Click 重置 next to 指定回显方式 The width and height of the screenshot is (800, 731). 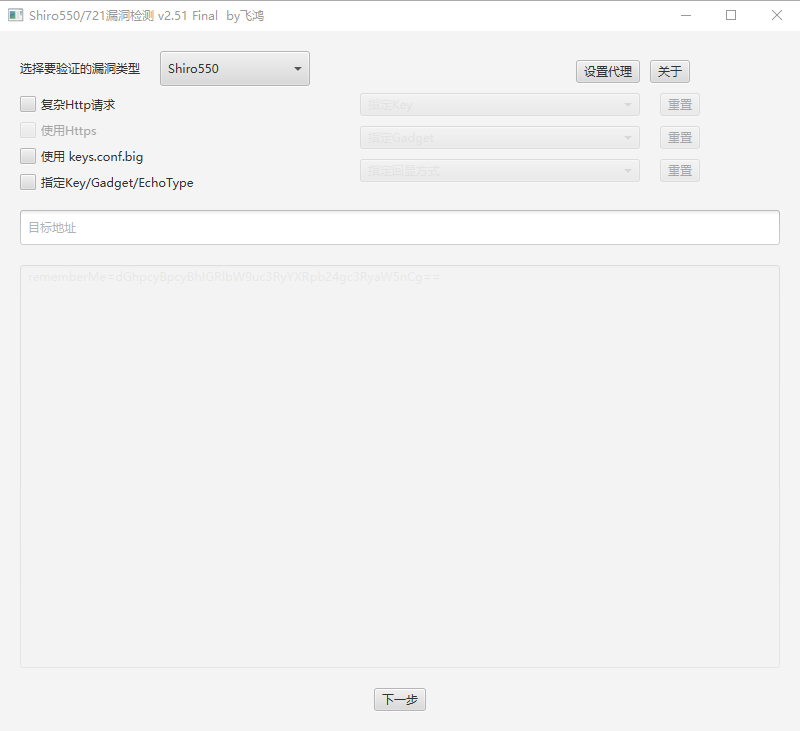point(680,170)
